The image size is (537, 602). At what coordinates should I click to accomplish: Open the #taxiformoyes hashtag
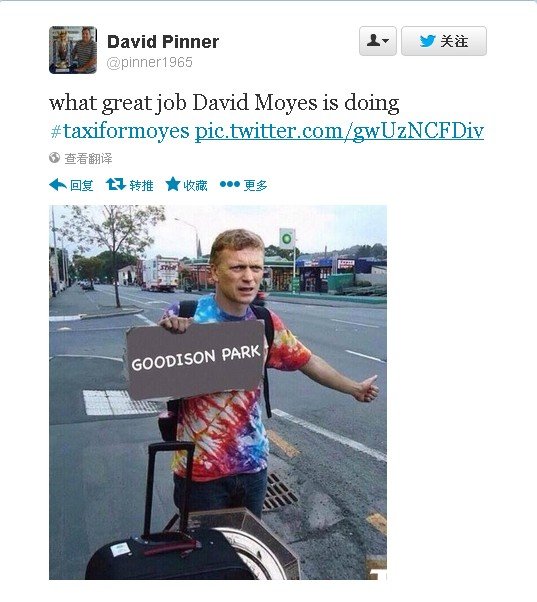point(120,131)
